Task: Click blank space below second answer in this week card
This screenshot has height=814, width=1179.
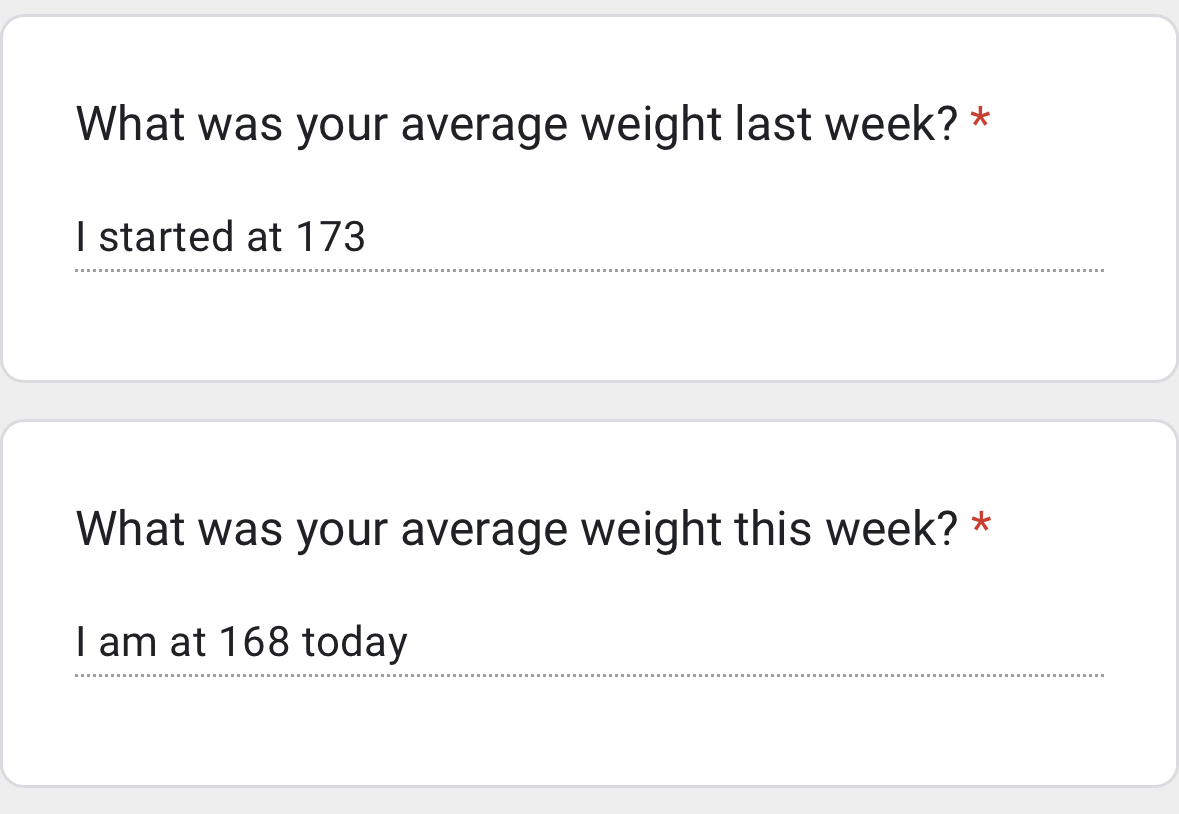Action: coord(590,730)
